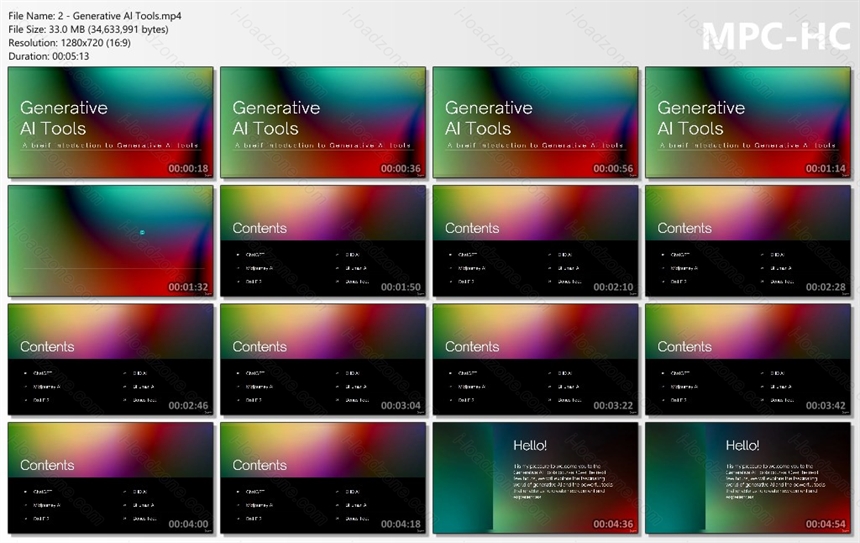The image size is (860, 543).
Task: Click the File Name text line
Action: pos(95,16)
